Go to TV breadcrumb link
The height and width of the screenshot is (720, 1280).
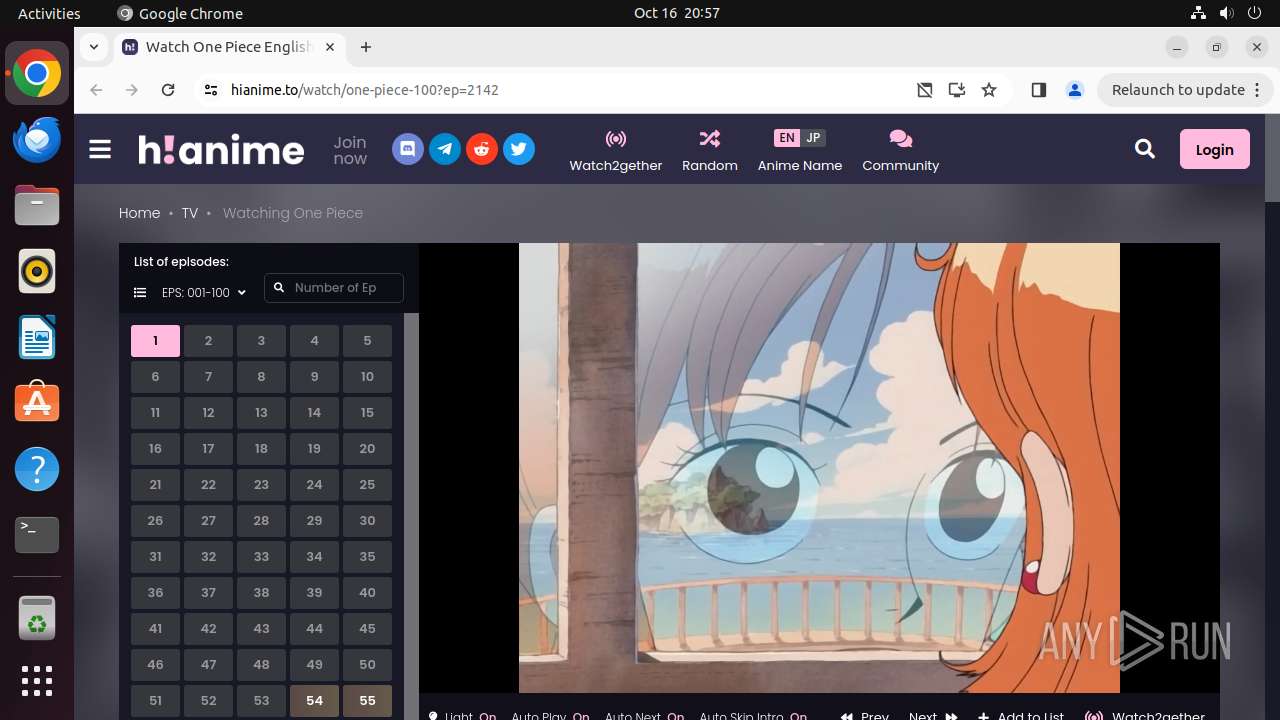[x=190, y=213]
